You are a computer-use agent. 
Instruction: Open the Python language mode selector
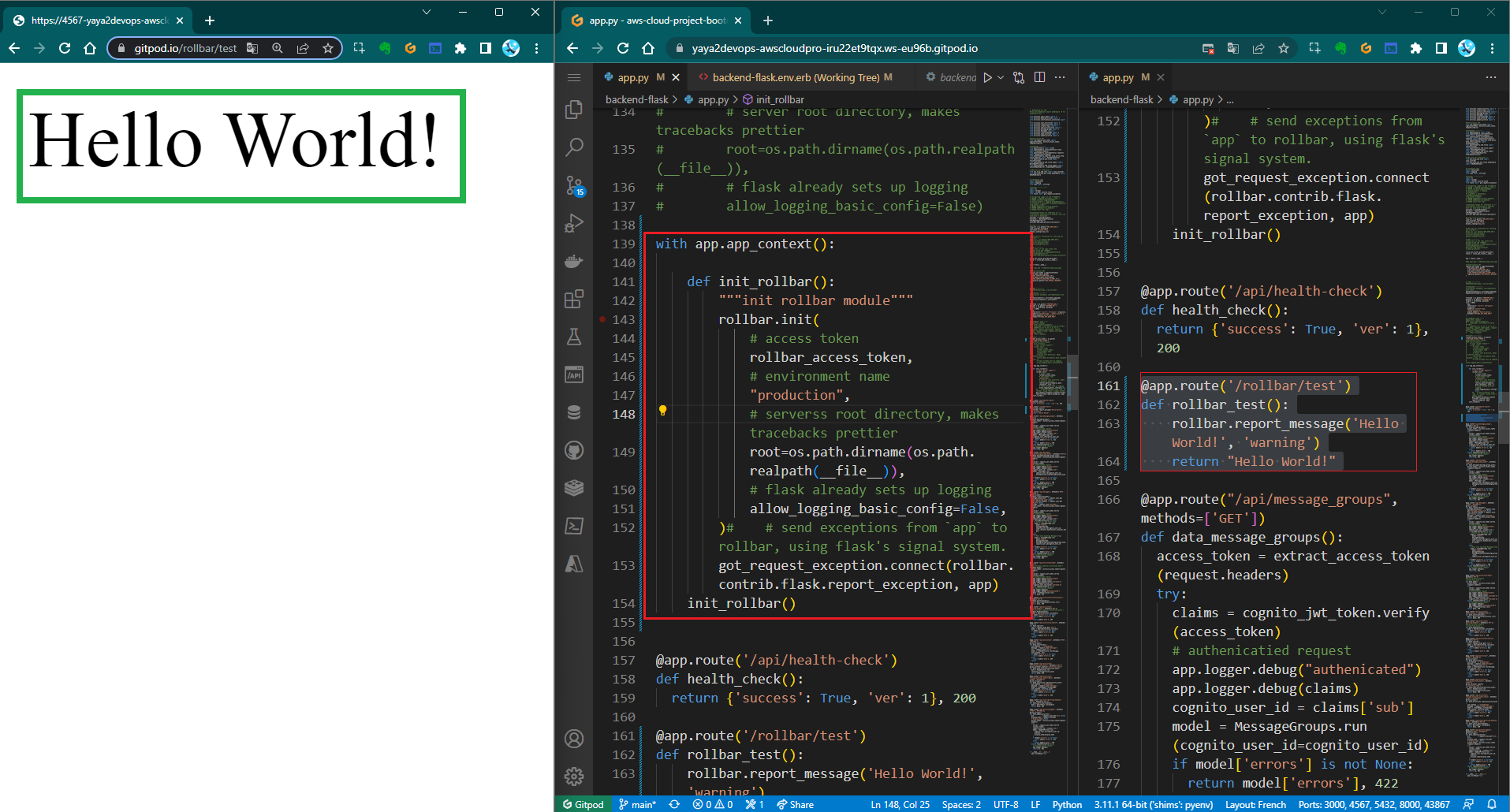1067,804
